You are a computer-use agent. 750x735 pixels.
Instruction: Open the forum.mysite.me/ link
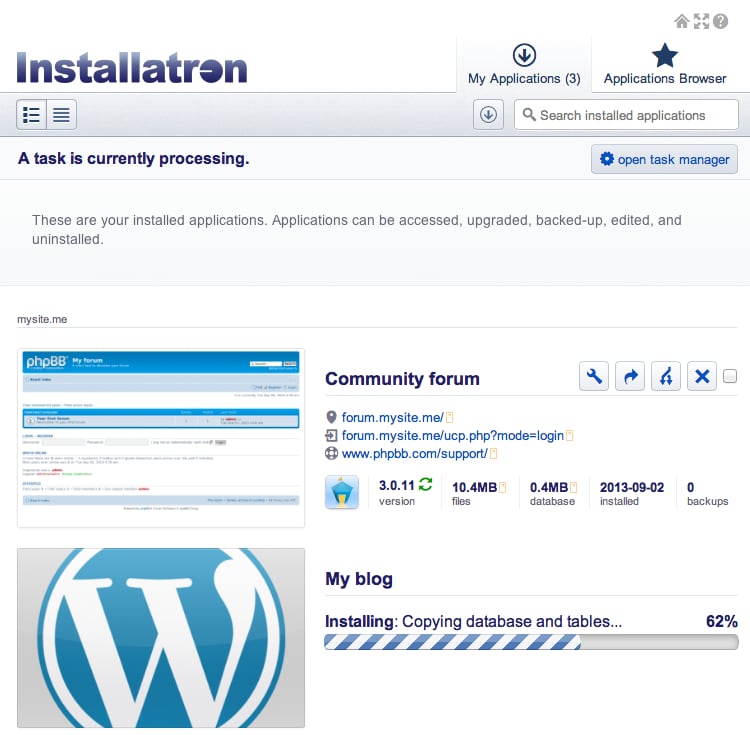tap(393, 417)
